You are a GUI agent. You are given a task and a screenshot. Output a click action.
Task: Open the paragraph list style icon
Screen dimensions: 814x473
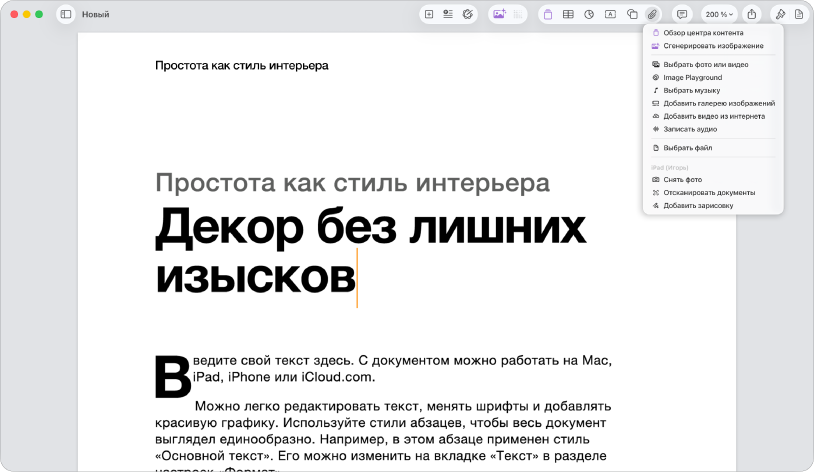tap(447, 15)
